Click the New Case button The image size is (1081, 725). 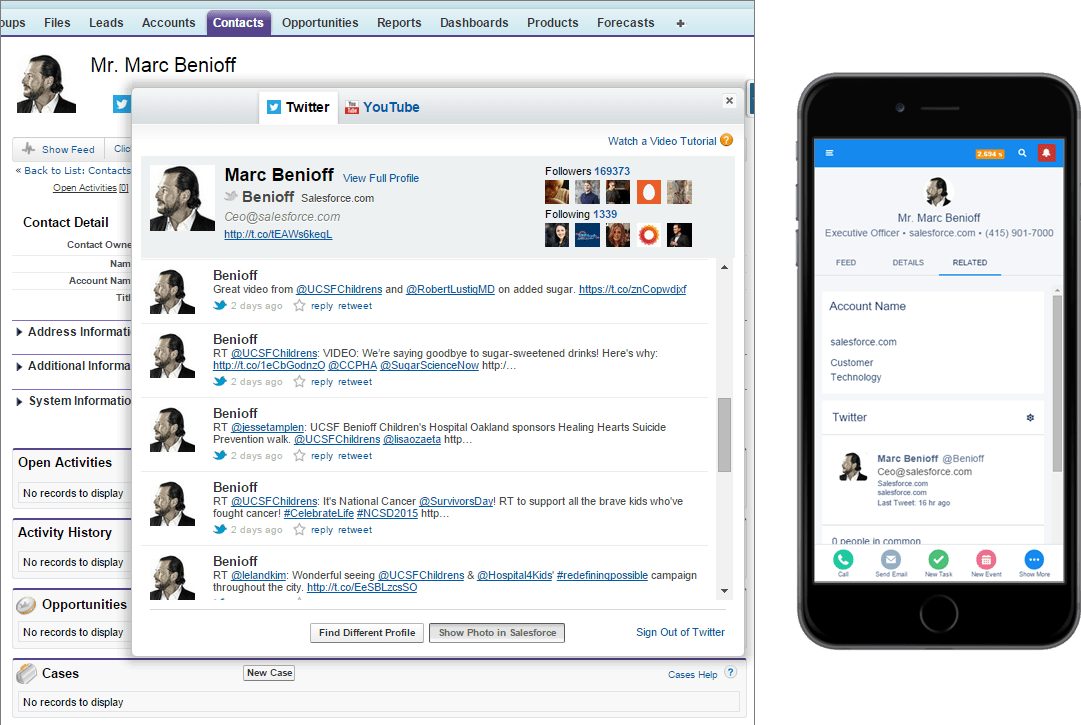click(x=269, y=673)
